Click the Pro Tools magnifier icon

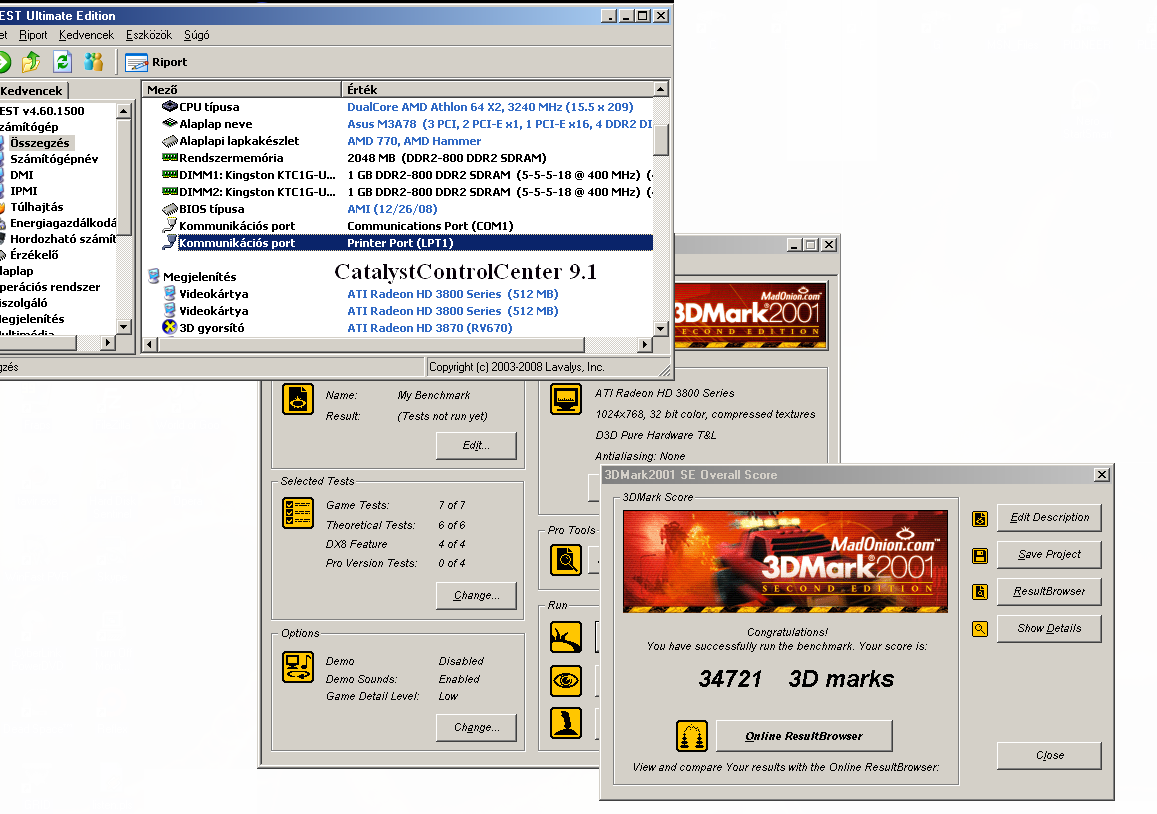(566, 559)
